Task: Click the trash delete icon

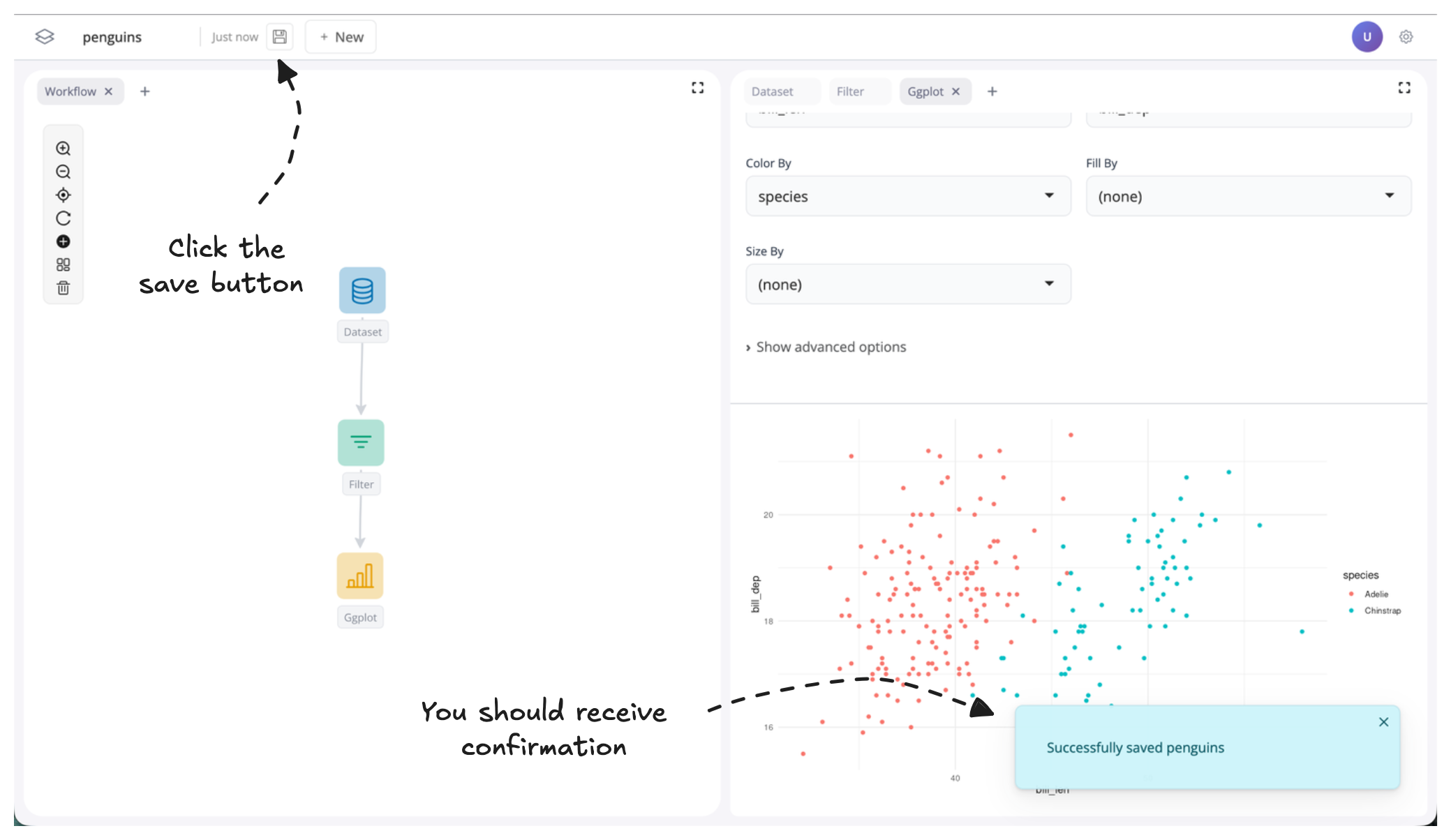Action: point(63,288)
